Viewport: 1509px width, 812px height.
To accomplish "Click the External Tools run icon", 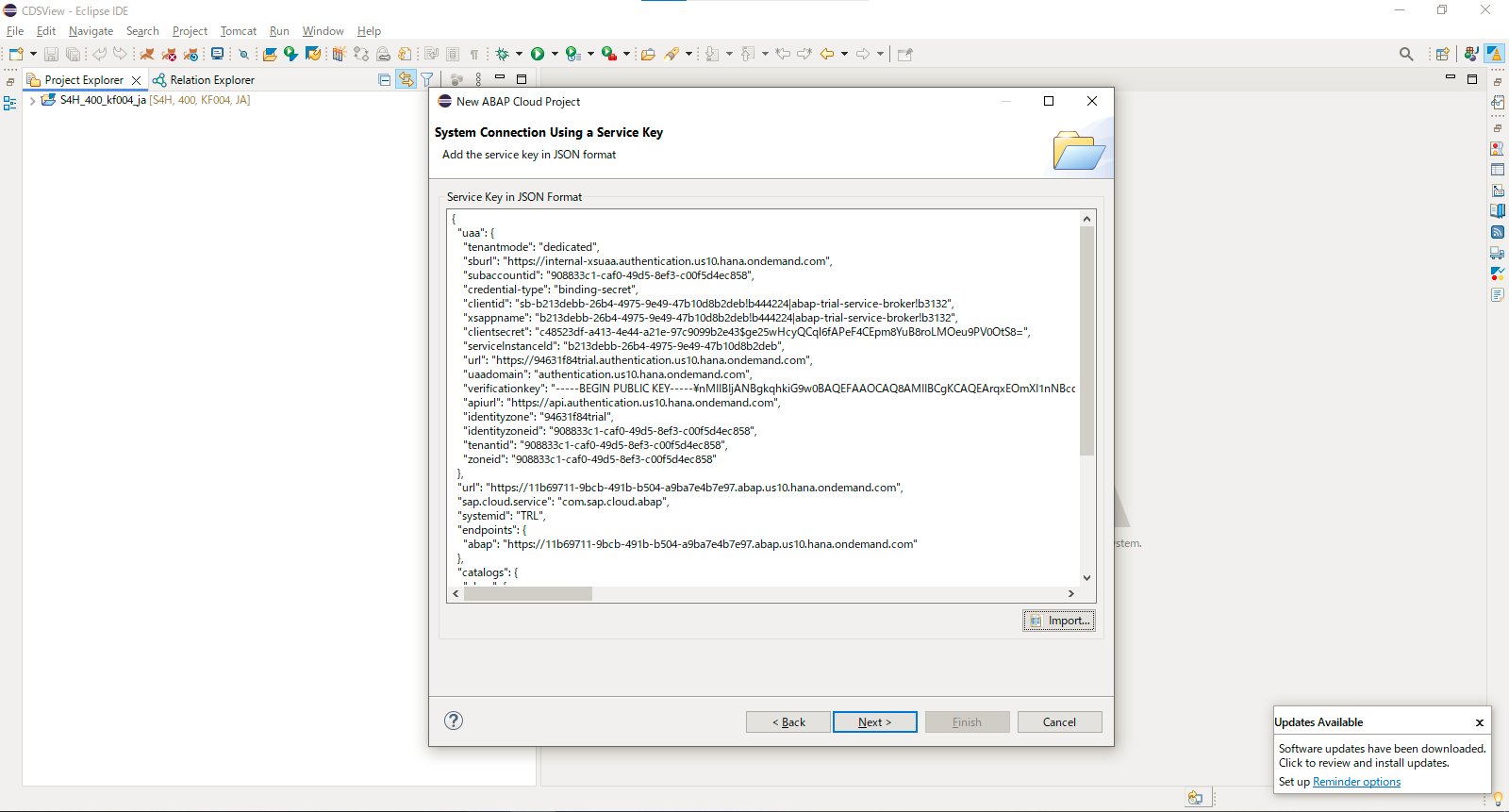I will [x=609, y=54].
